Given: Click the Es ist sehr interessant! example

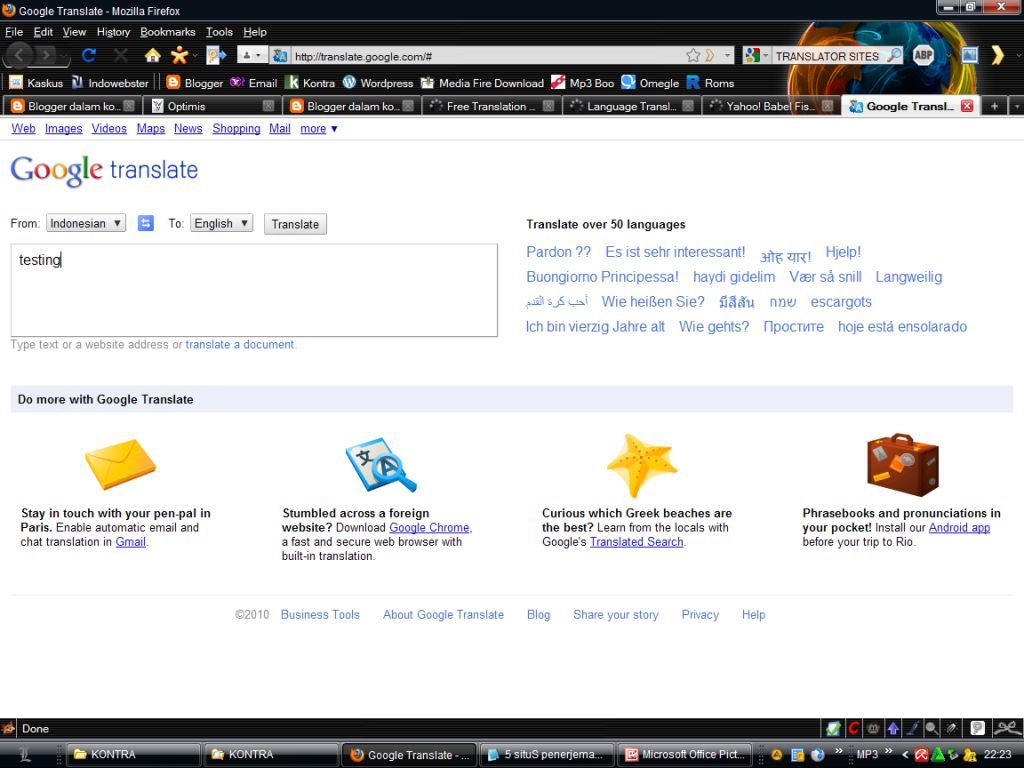Looking at the screenshot, I should click(675, 252).
